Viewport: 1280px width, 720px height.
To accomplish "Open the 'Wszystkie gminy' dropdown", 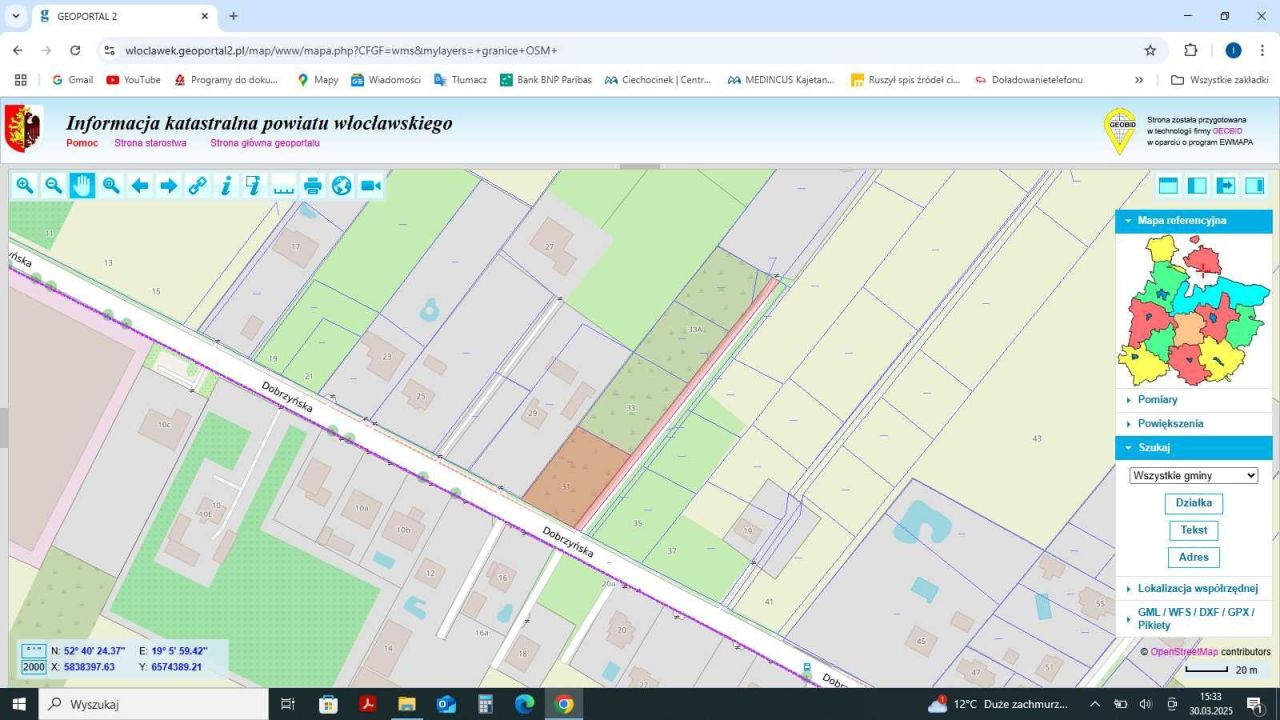I will [x=1193, y=476].
